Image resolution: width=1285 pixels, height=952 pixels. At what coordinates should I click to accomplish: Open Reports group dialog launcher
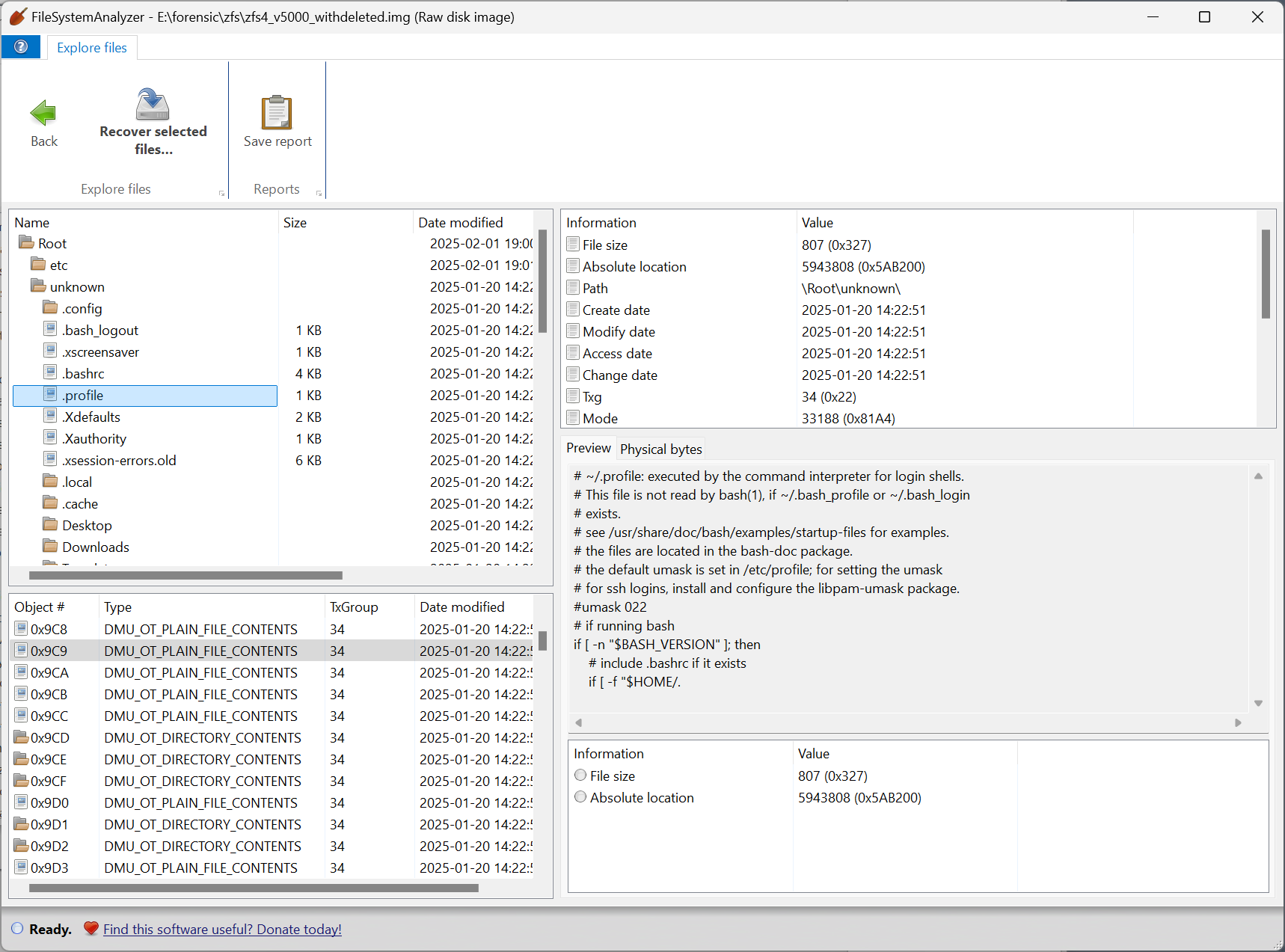pyautogui.click(x=319, y=193)
